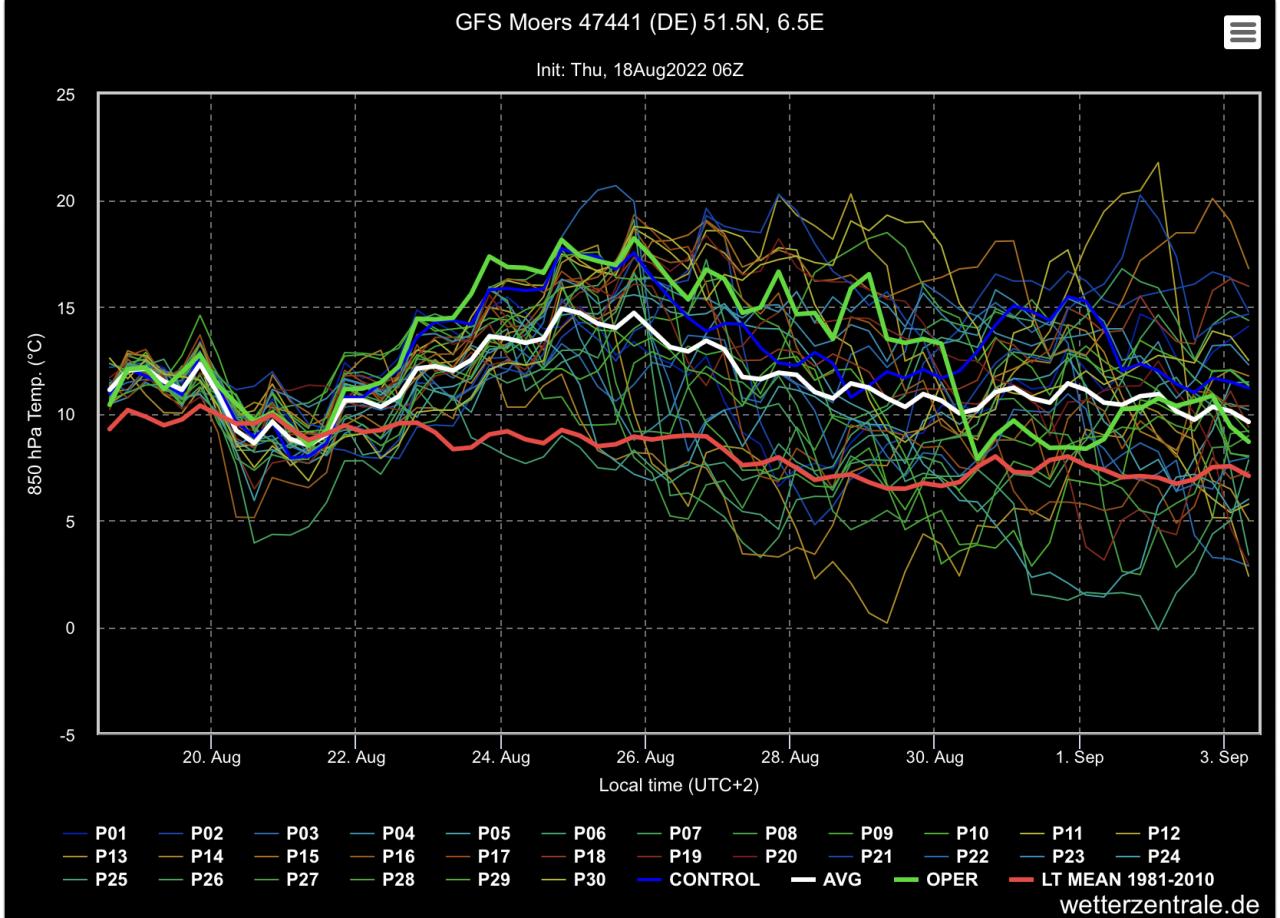Hide the AVG series legend entry
Image resolution: width=1280 pixels, height=918 pixels.
pyautogui.click(x=839, y=880)
